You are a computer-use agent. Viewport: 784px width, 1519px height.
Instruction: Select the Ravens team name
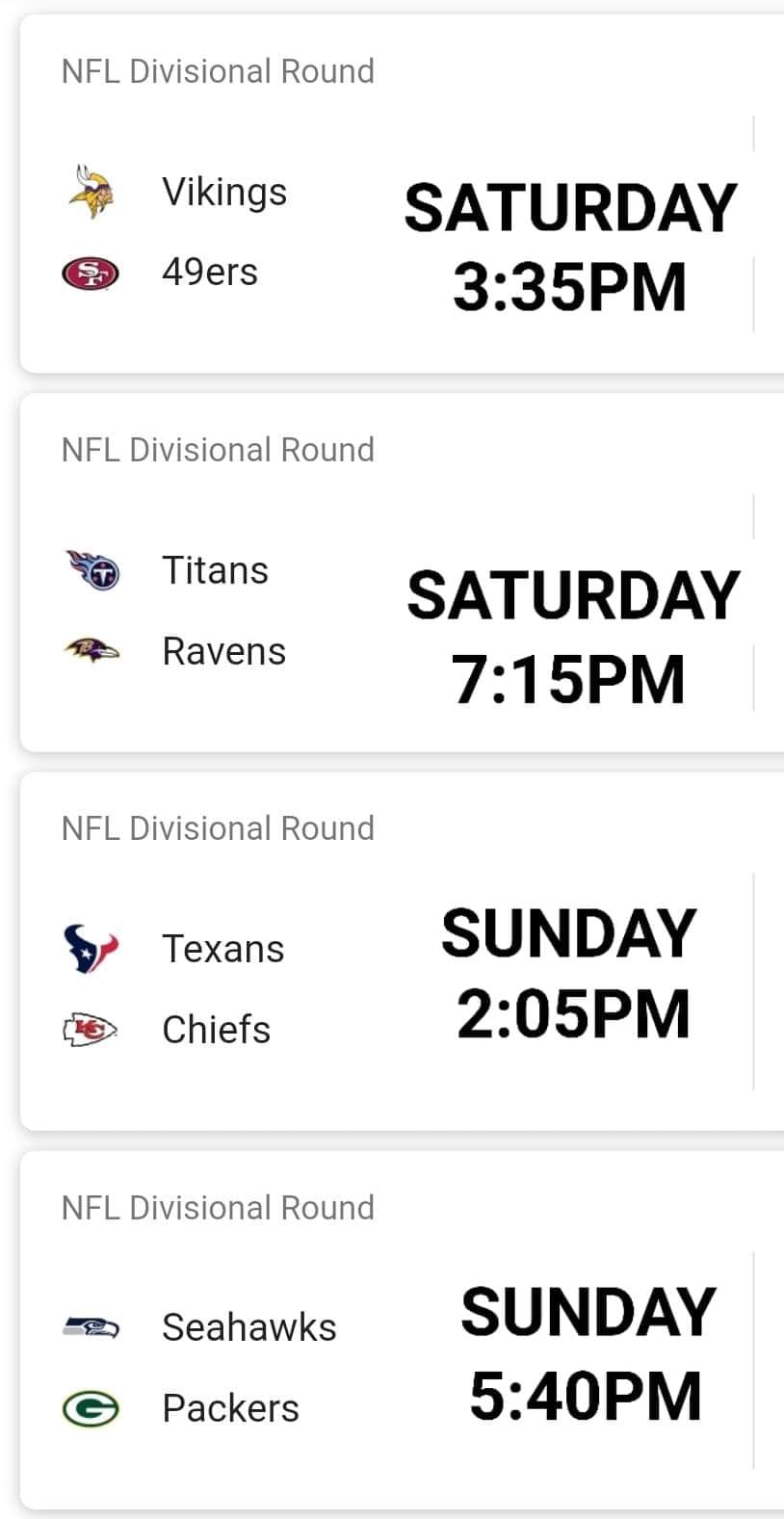(x=223, y=651)
